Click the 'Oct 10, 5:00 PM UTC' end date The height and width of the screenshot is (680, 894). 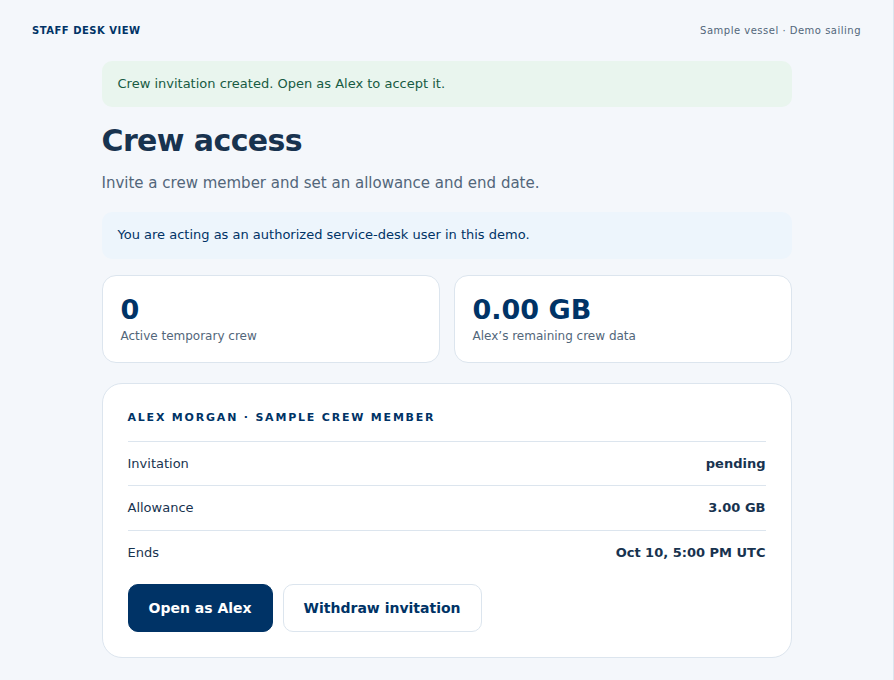690,552
